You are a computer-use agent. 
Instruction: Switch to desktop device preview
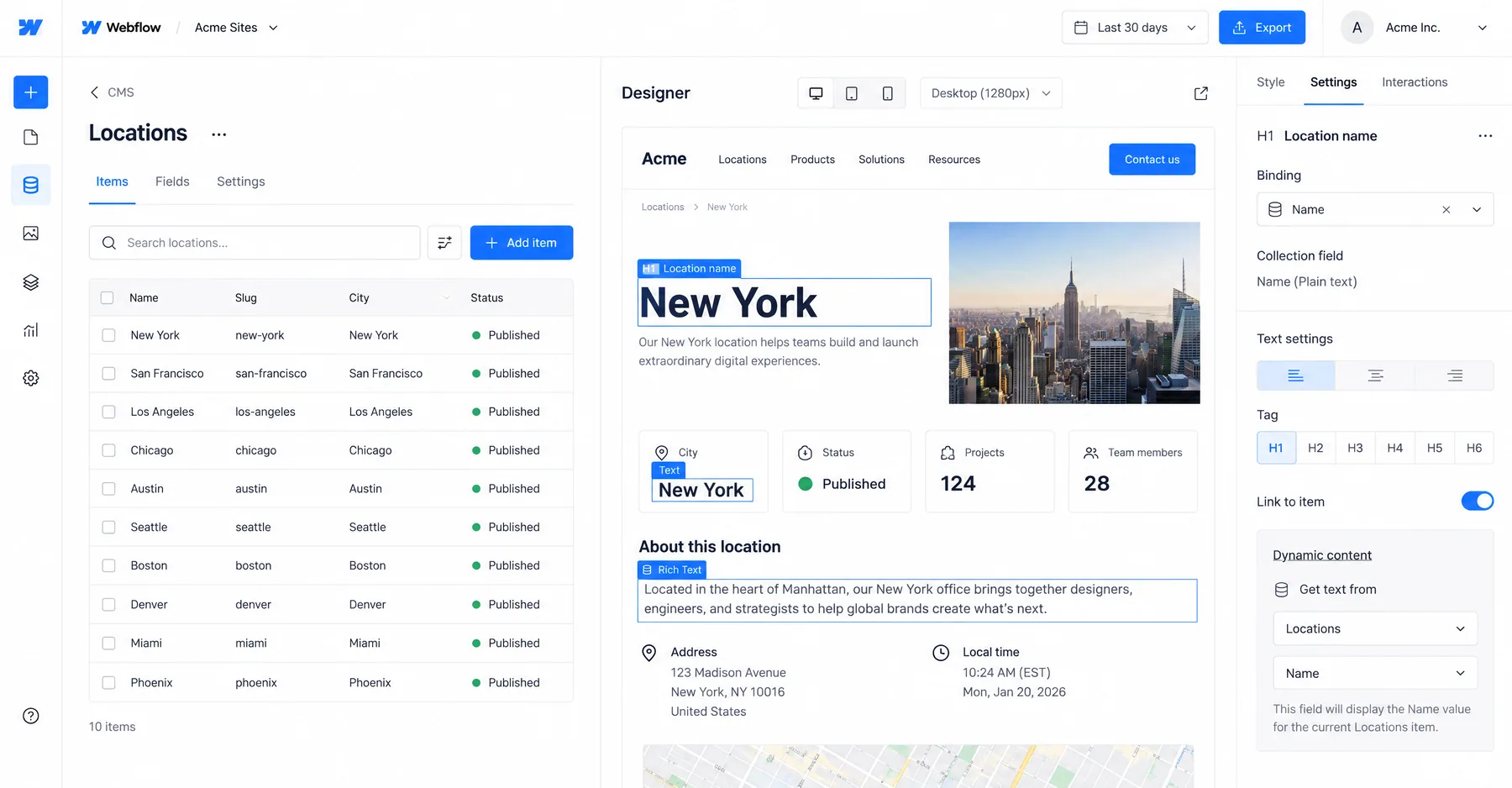(x=816, y=93)
